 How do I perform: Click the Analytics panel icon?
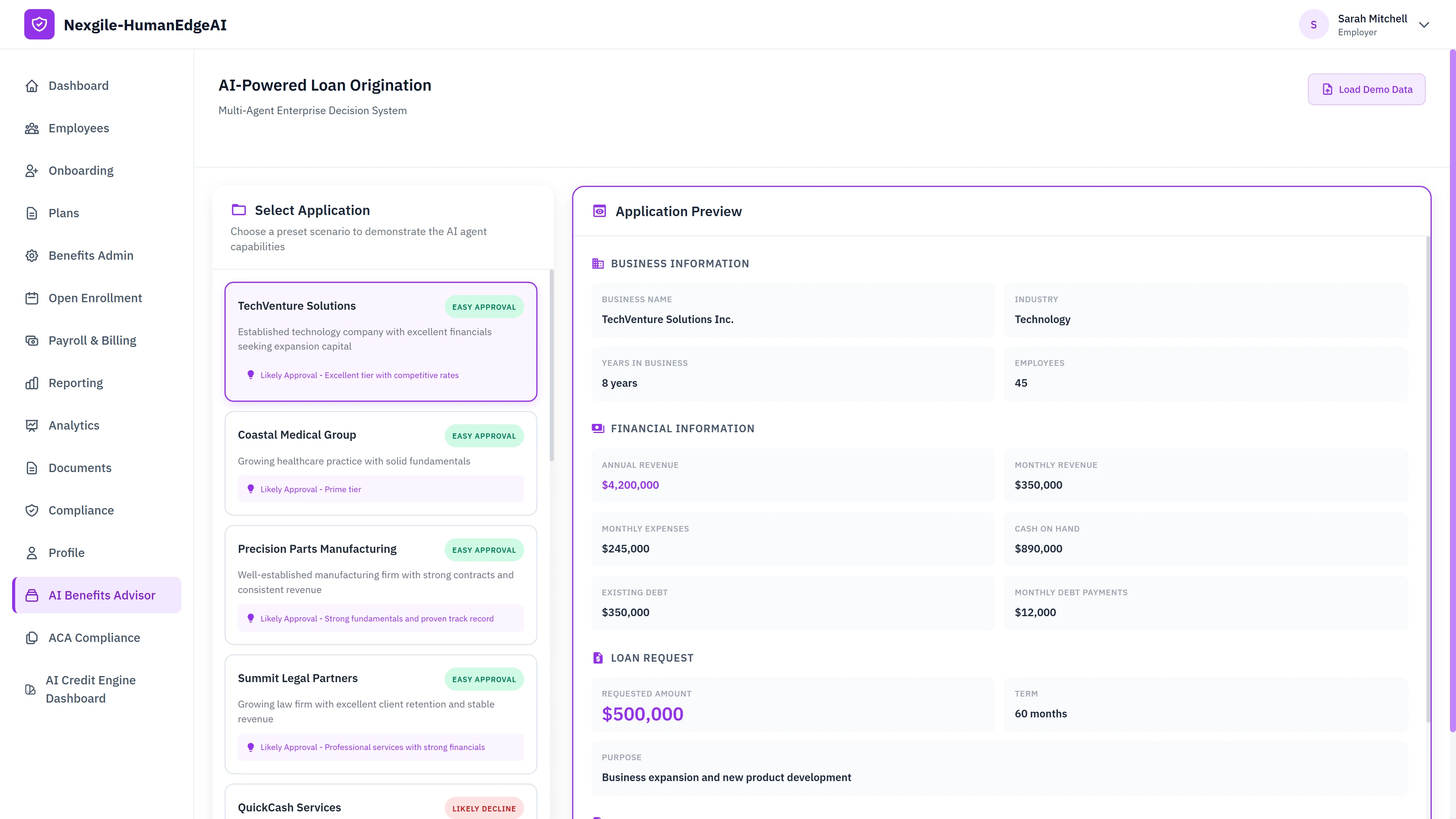(31, 425)
